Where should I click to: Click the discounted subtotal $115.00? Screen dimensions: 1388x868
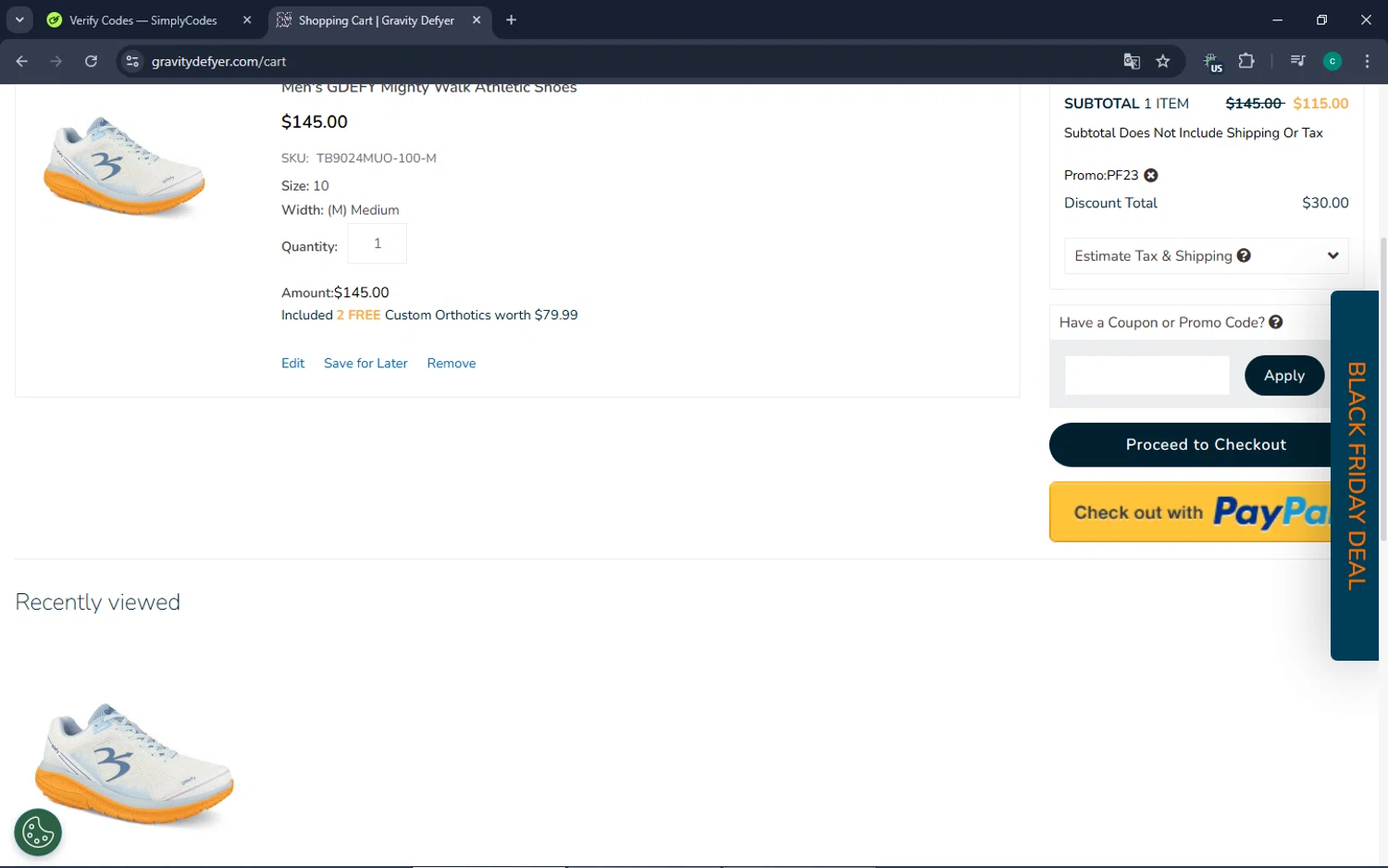click(1320, 104)
